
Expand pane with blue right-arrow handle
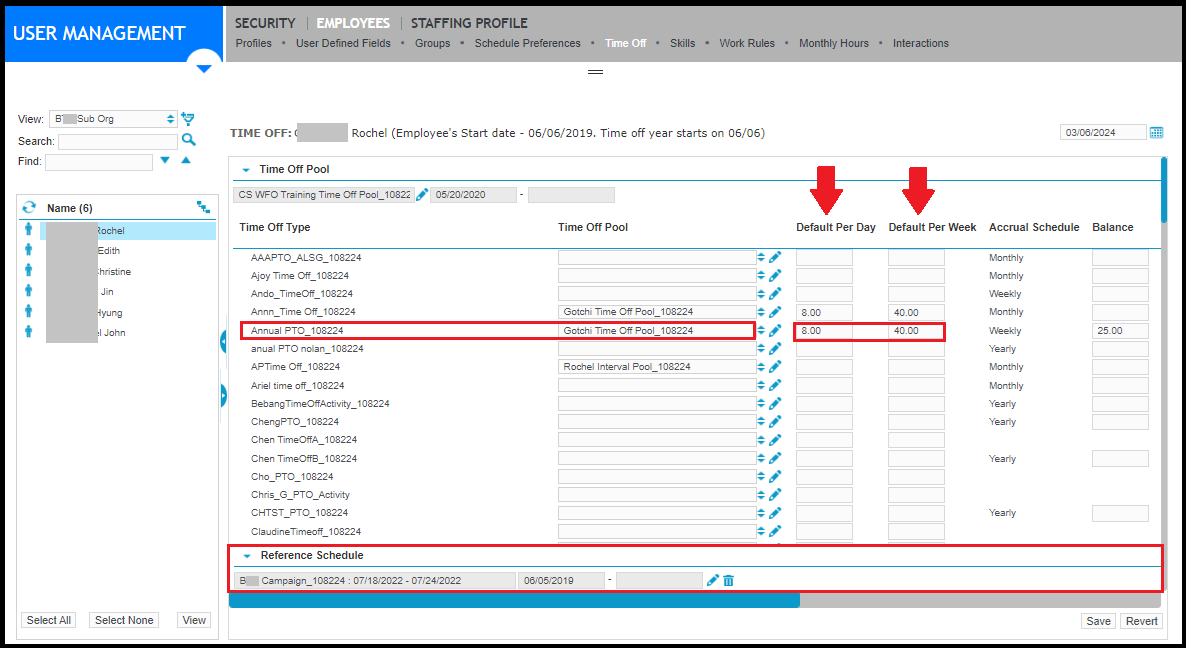(223, 395)
